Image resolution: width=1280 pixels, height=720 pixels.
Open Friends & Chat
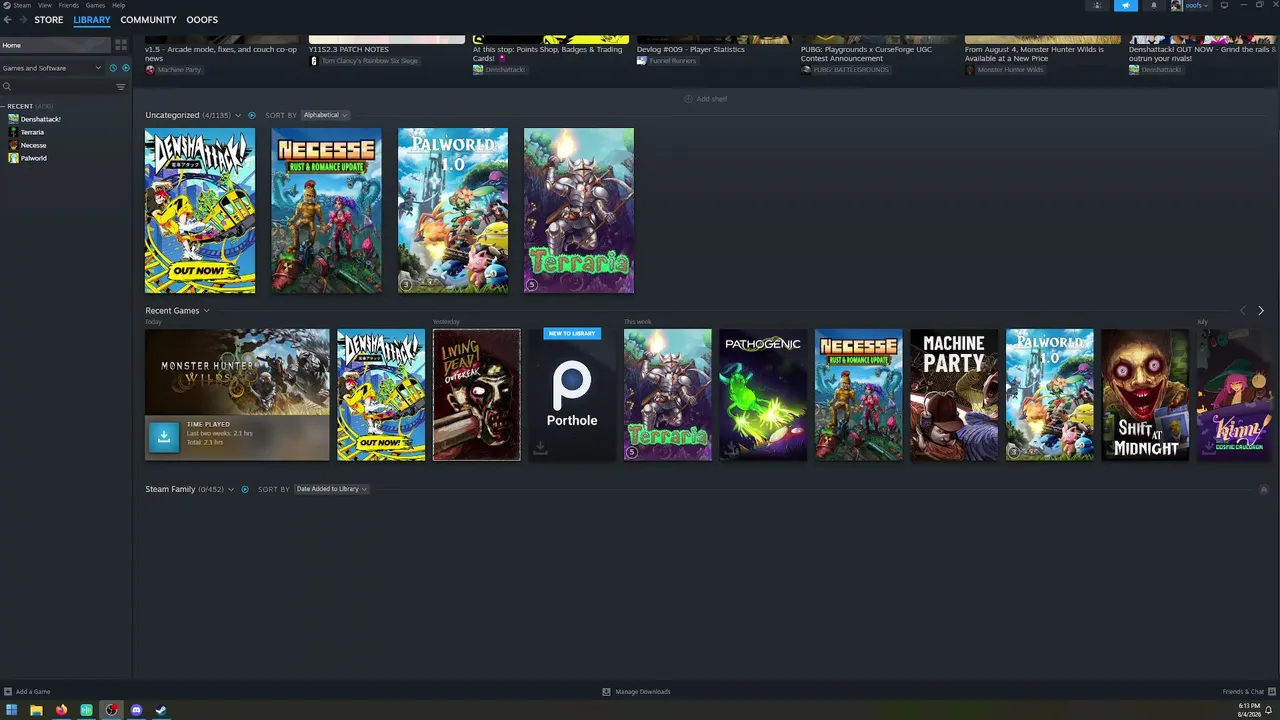(x=1248, y=692)
